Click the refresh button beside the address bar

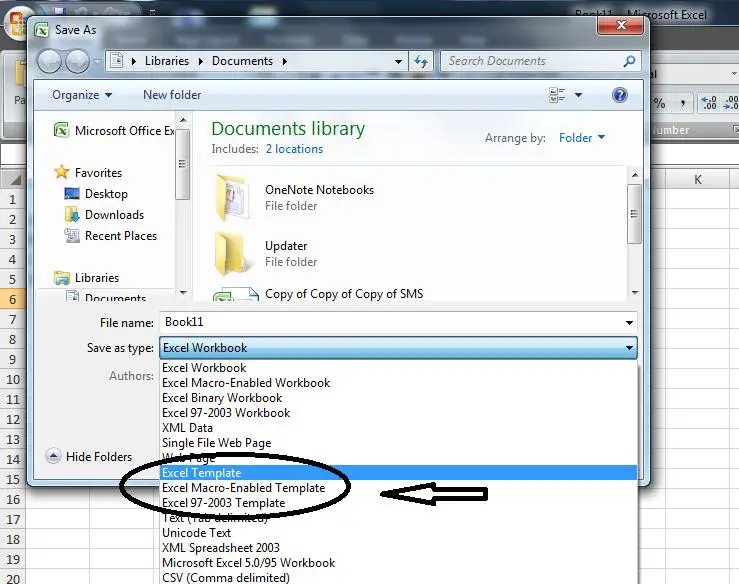pos(421,61)
